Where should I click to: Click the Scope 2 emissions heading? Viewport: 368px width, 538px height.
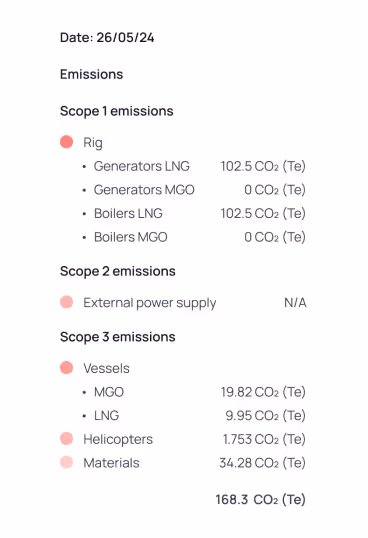pos(118,271)
